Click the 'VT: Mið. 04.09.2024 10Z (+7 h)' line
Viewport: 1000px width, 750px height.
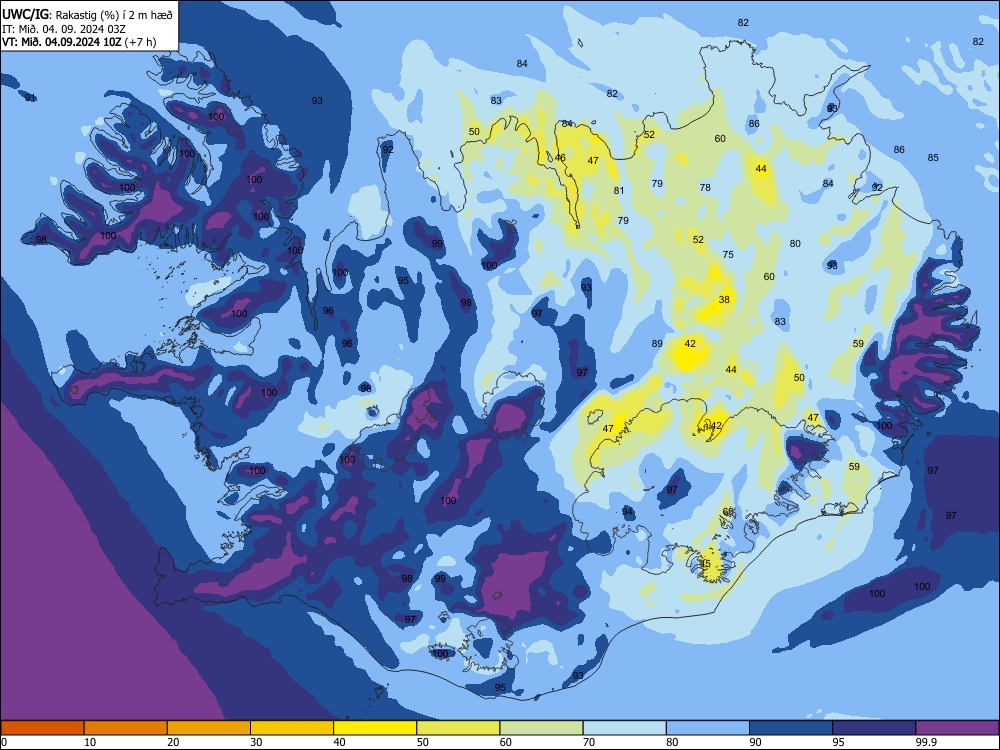[x=79, y=42]
